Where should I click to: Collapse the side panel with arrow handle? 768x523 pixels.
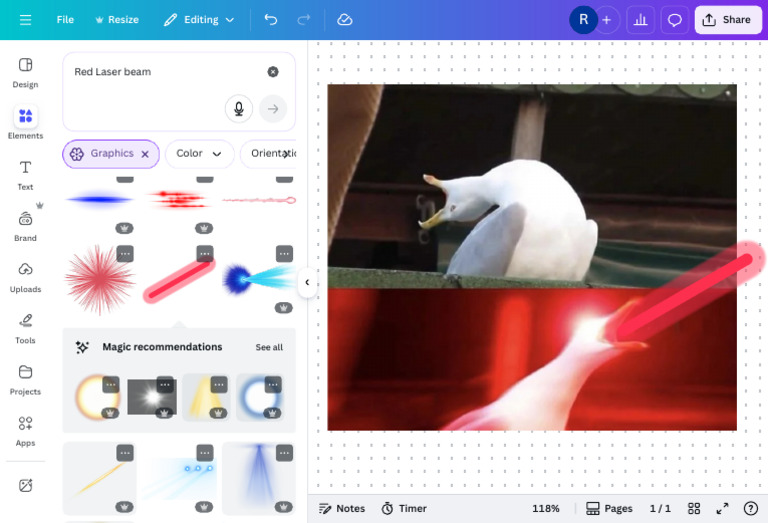pyautogui.click(x=307, y=282)
